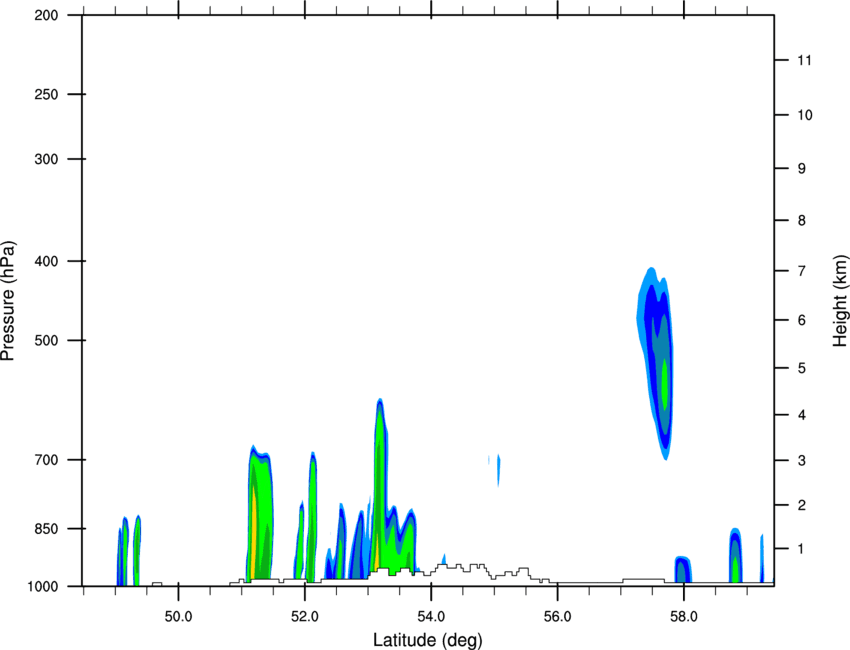The image size is (850, 650).
Task: Select the 300 pressure tick label
Action: (x=46, y=159)
